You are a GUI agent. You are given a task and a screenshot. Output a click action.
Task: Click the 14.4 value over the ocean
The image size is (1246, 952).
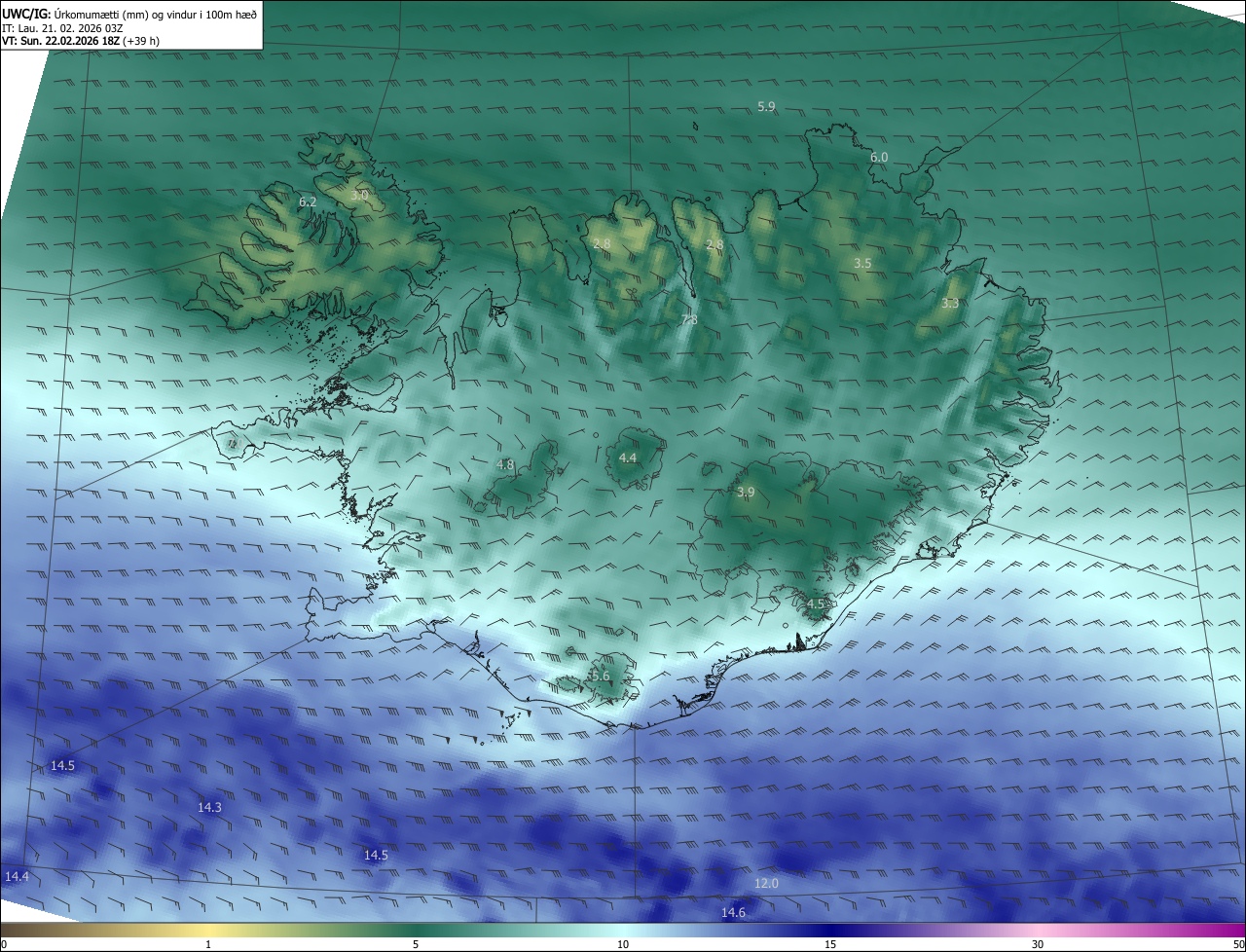pyautogui.click(x=17, y=877)
